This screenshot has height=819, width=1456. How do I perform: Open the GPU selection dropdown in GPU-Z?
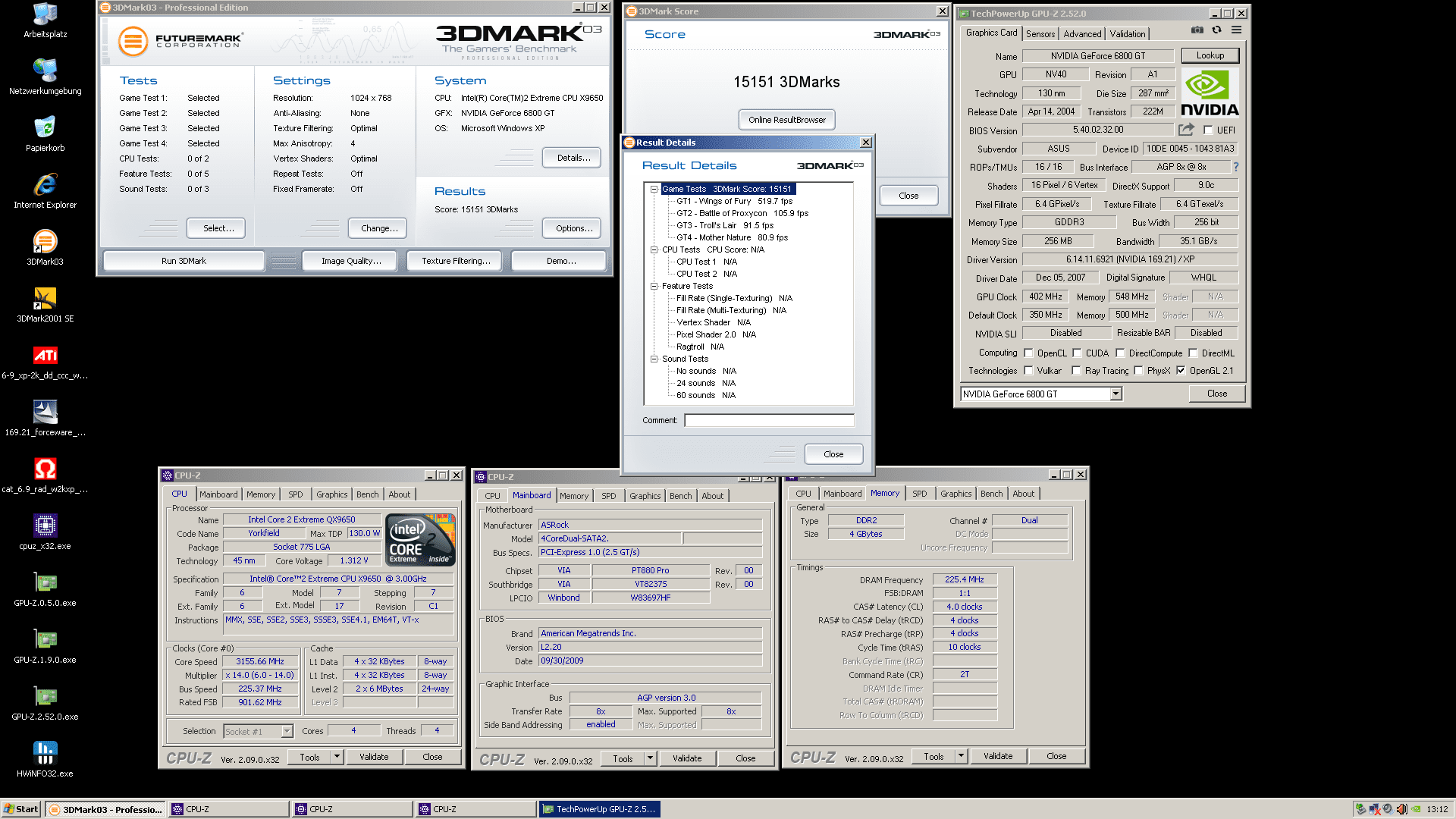click(1116, 394)
